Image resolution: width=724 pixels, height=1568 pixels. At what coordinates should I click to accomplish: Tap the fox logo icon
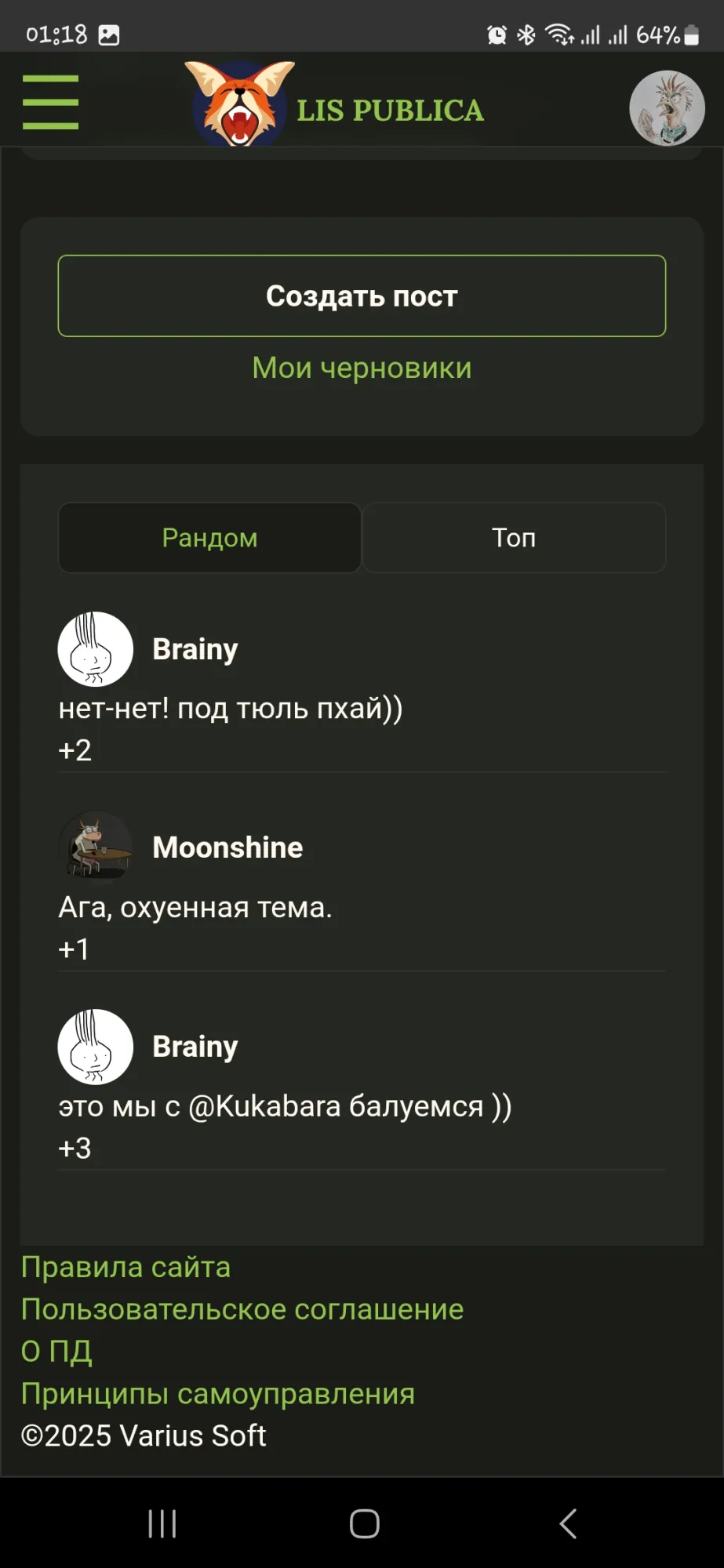pos(239,104)
